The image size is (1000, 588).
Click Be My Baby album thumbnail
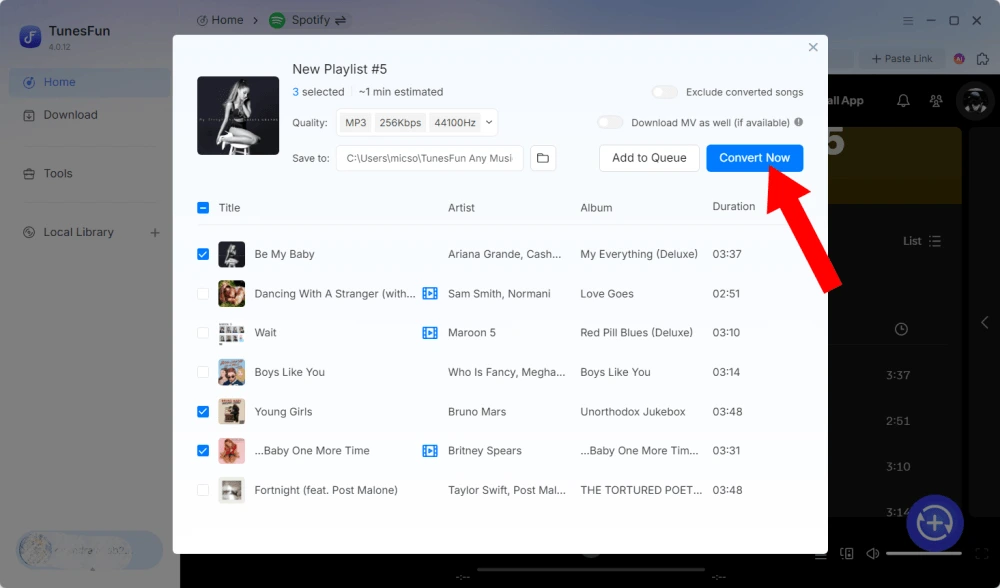(x=232, y=254)
